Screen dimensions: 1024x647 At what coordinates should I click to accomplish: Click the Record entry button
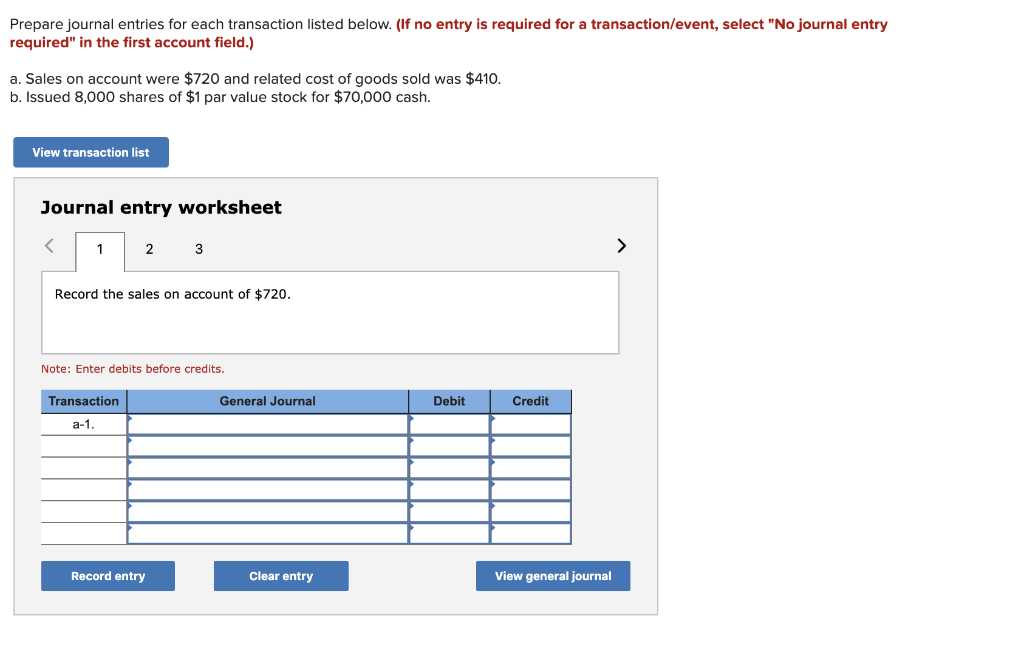click(x=107, y=576)
